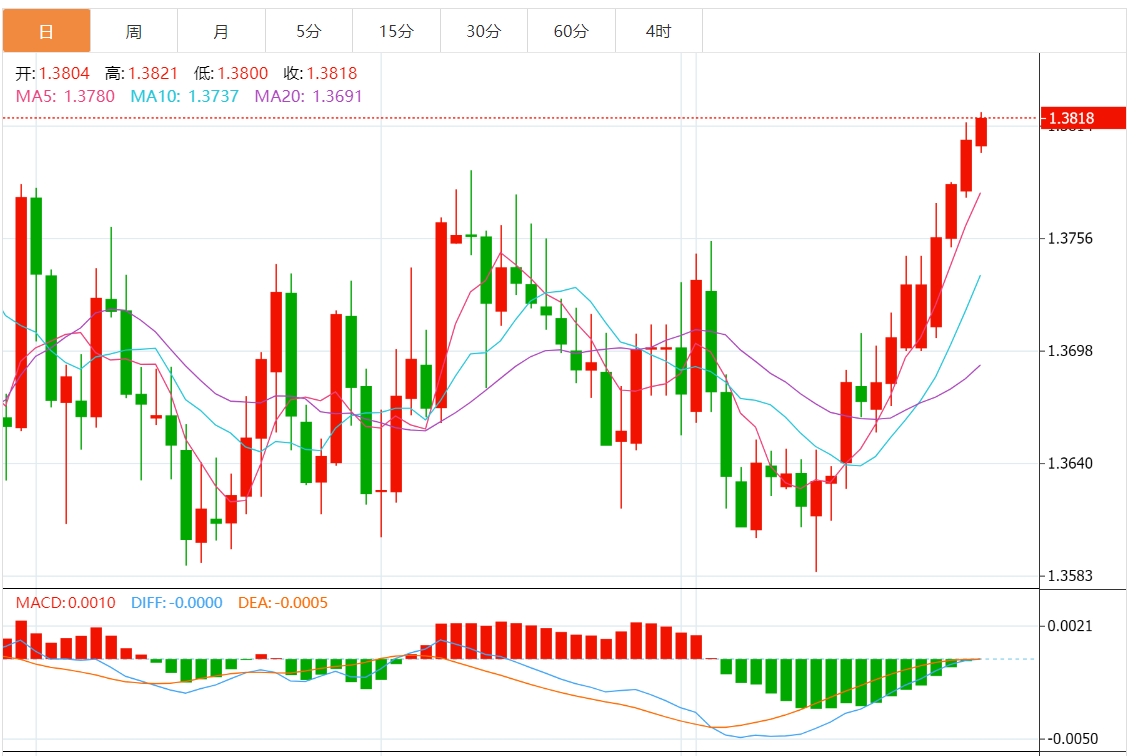The image size is (1136, 756).
Task: Switch to the 周 weekly tab
Action: pyautogui.click(x=134, y=31)
